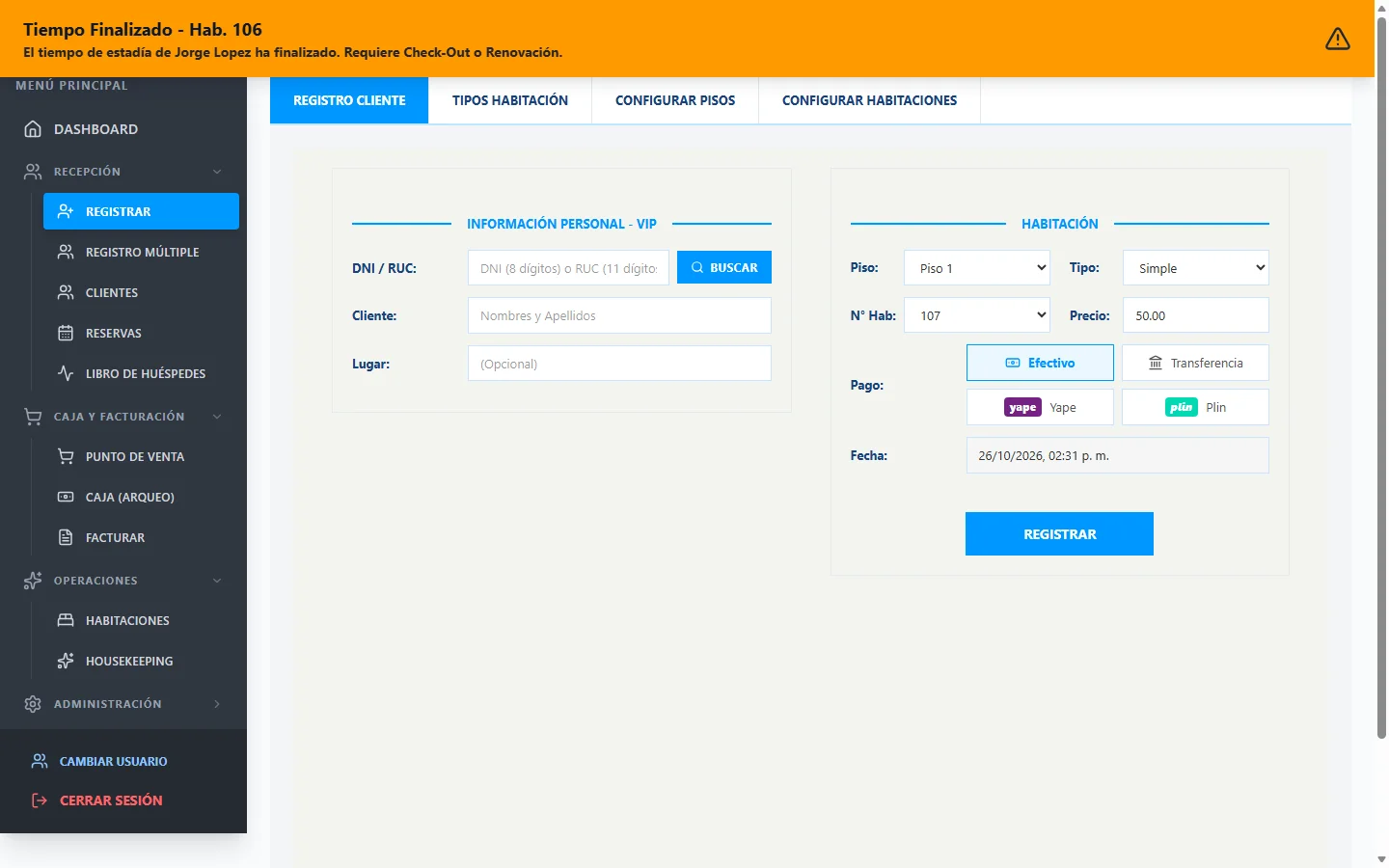Viewport: 1389px width, 868px height.
Task: Click the Registro Múltiple users icon
Action: (x=66, y=252)
